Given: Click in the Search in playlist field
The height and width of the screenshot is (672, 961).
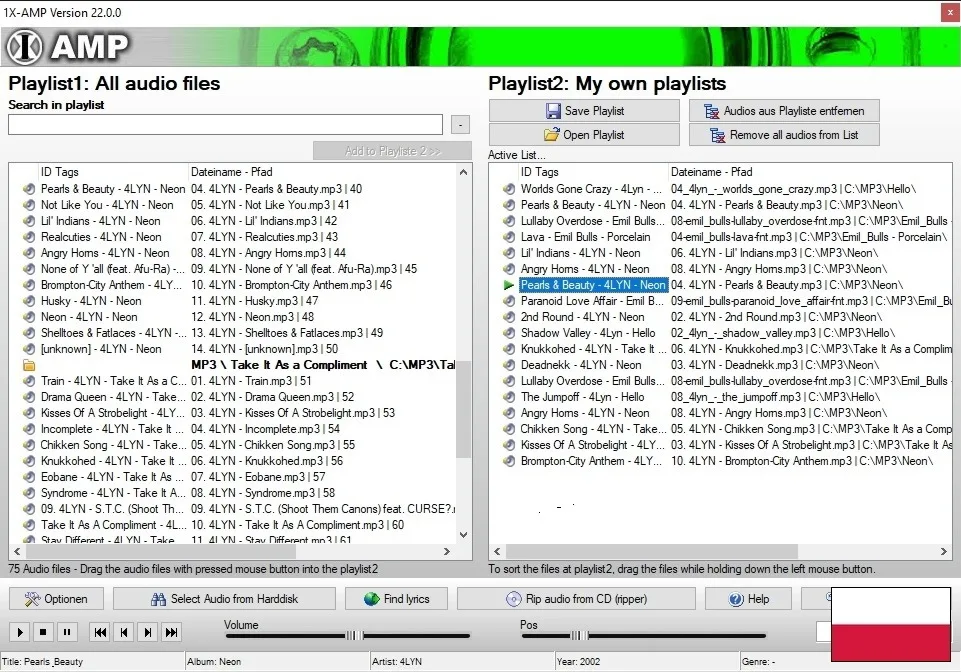Looking at the screenshot, I should 225,125.
